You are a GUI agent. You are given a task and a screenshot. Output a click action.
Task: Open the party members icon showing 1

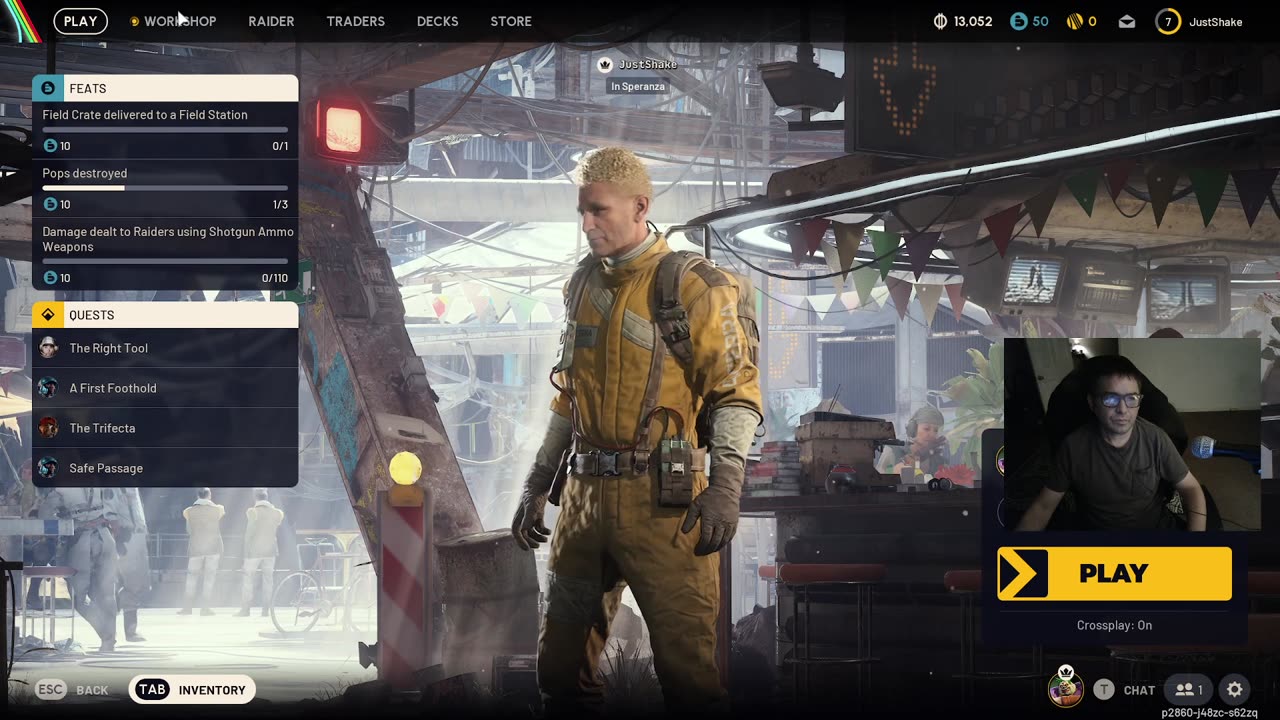1188,689
